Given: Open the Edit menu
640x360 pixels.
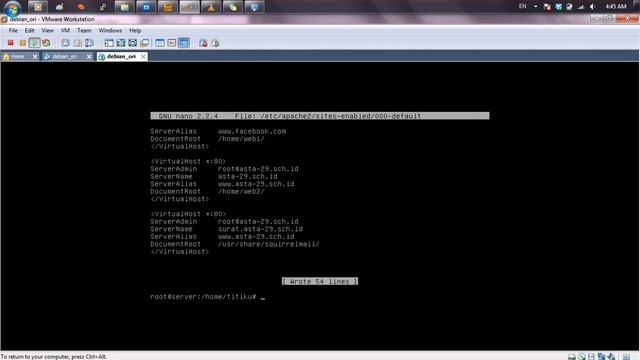Looking at the screenshot, I should 29,31.
